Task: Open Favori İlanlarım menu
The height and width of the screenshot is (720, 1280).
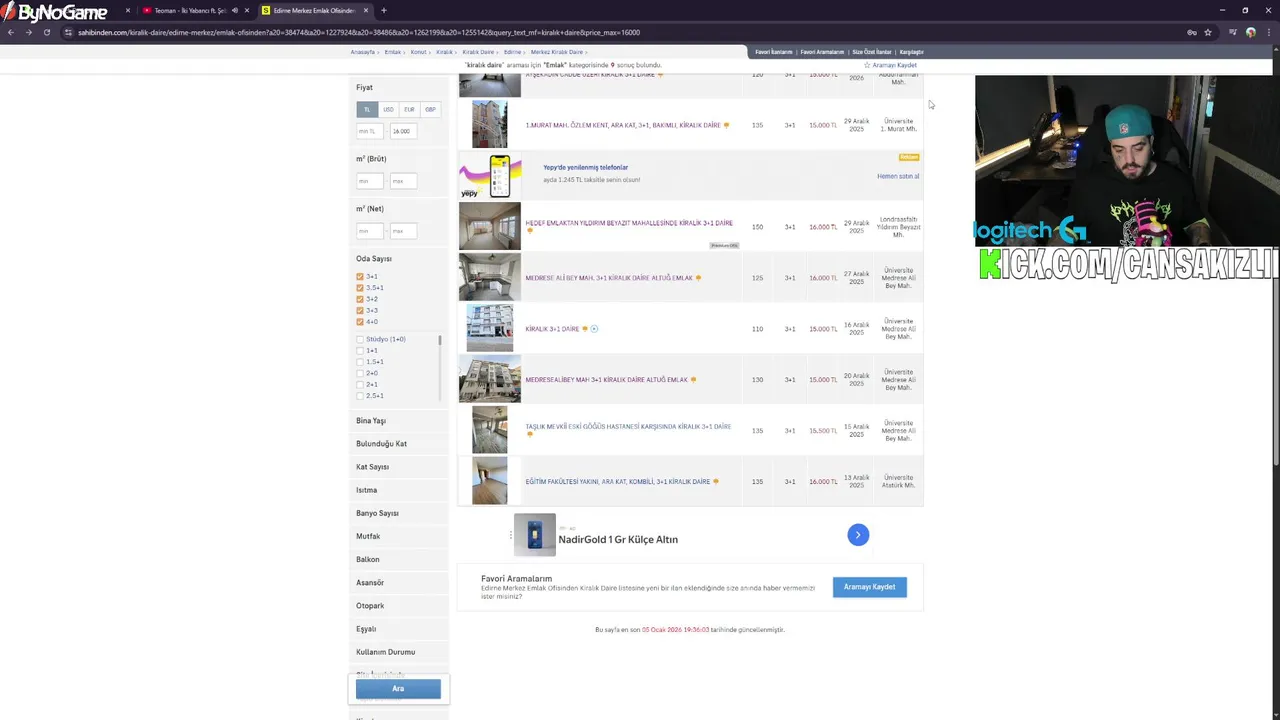Action: coord(773,52)
